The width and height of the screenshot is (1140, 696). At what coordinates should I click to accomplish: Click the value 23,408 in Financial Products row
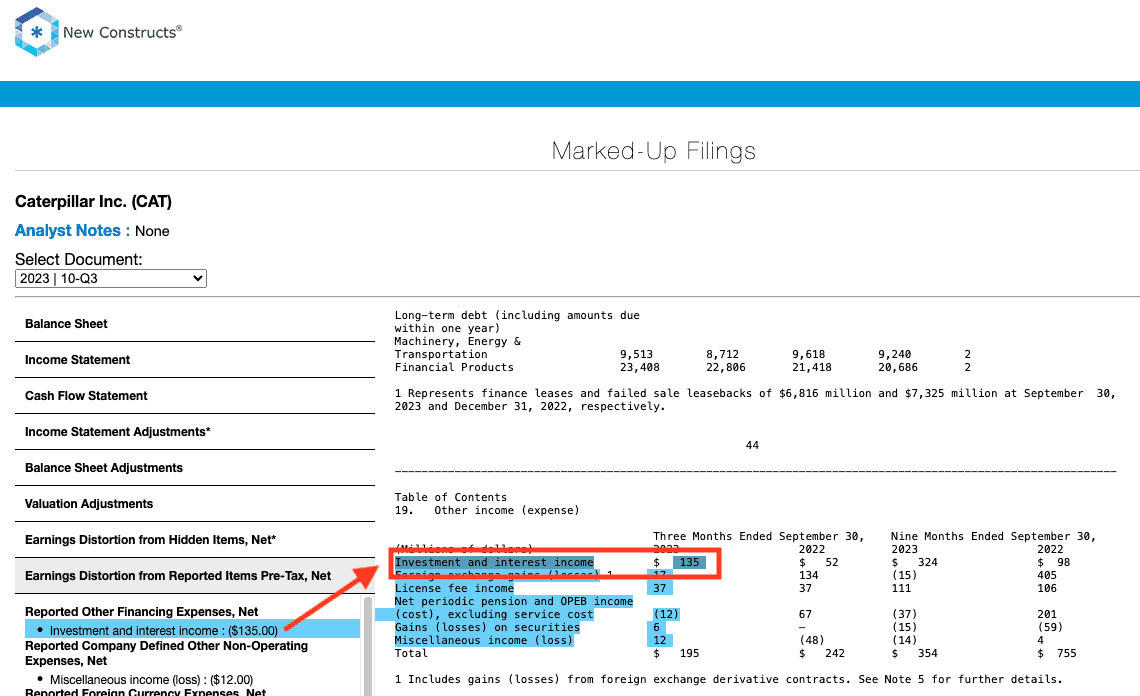[640, 368]
